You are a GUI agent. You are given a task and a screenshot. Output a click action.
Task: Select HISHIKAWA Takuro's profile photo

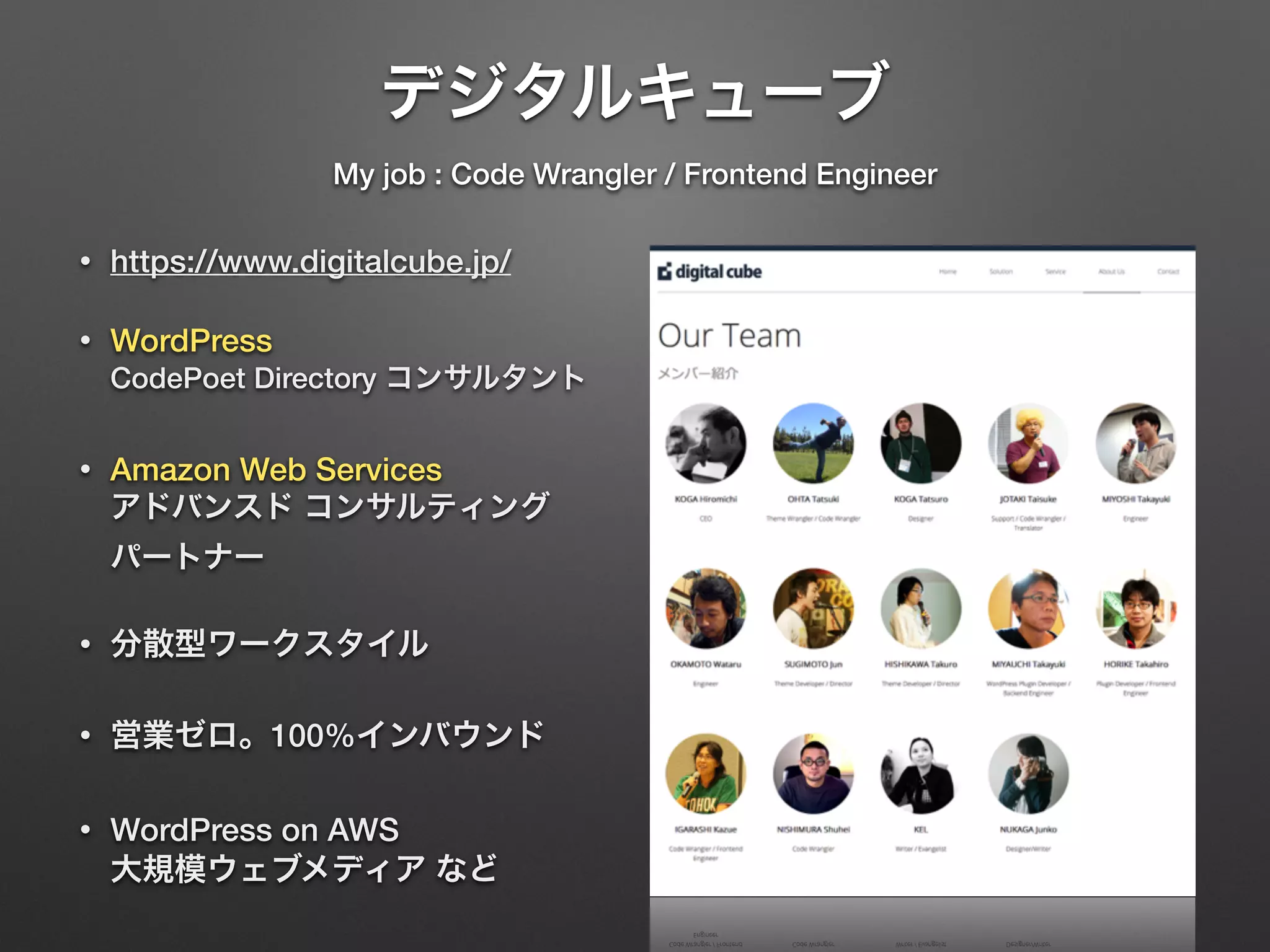tap(921, 609)
